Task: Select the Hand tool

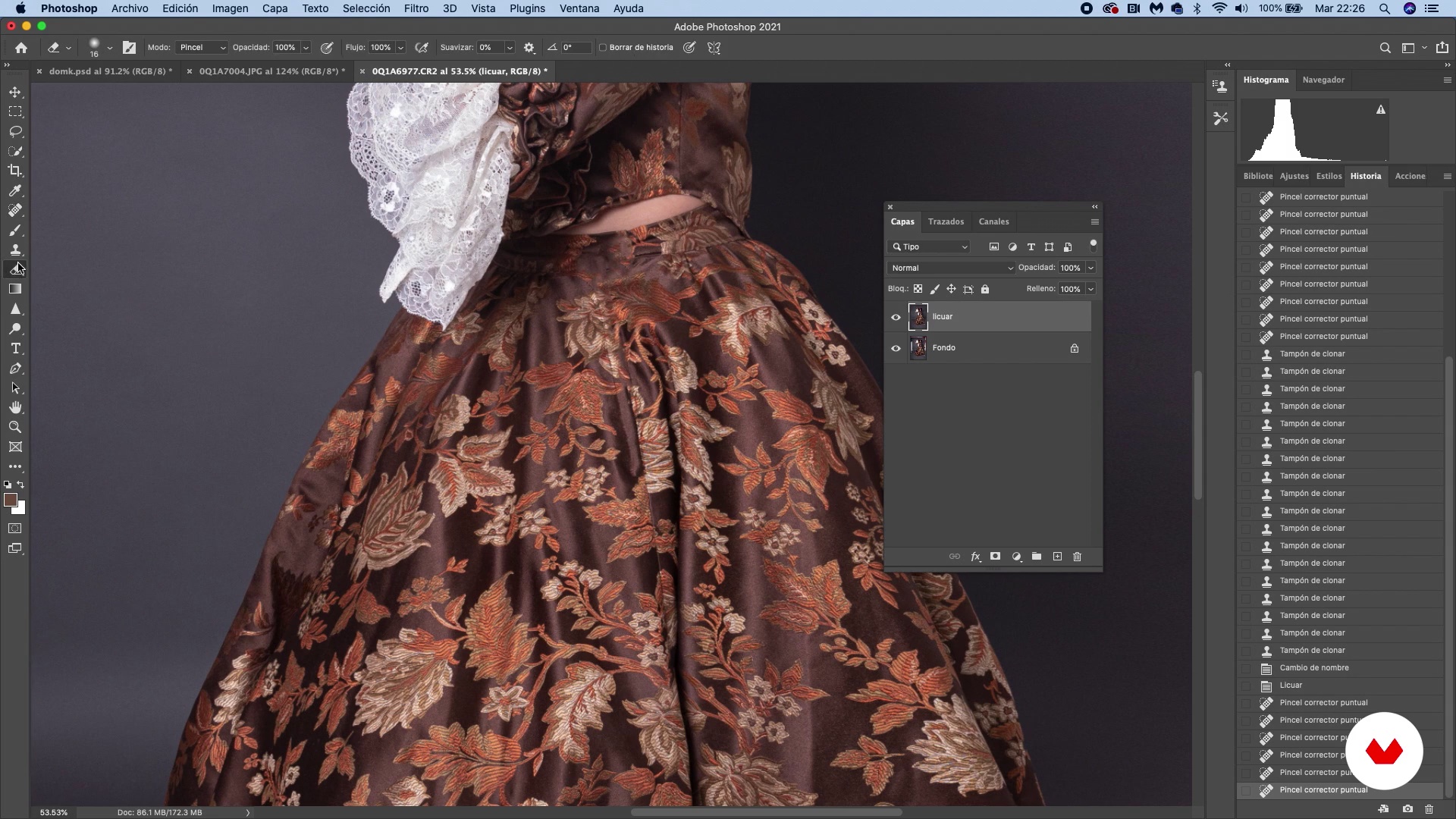Action: [x=15, y=407]
